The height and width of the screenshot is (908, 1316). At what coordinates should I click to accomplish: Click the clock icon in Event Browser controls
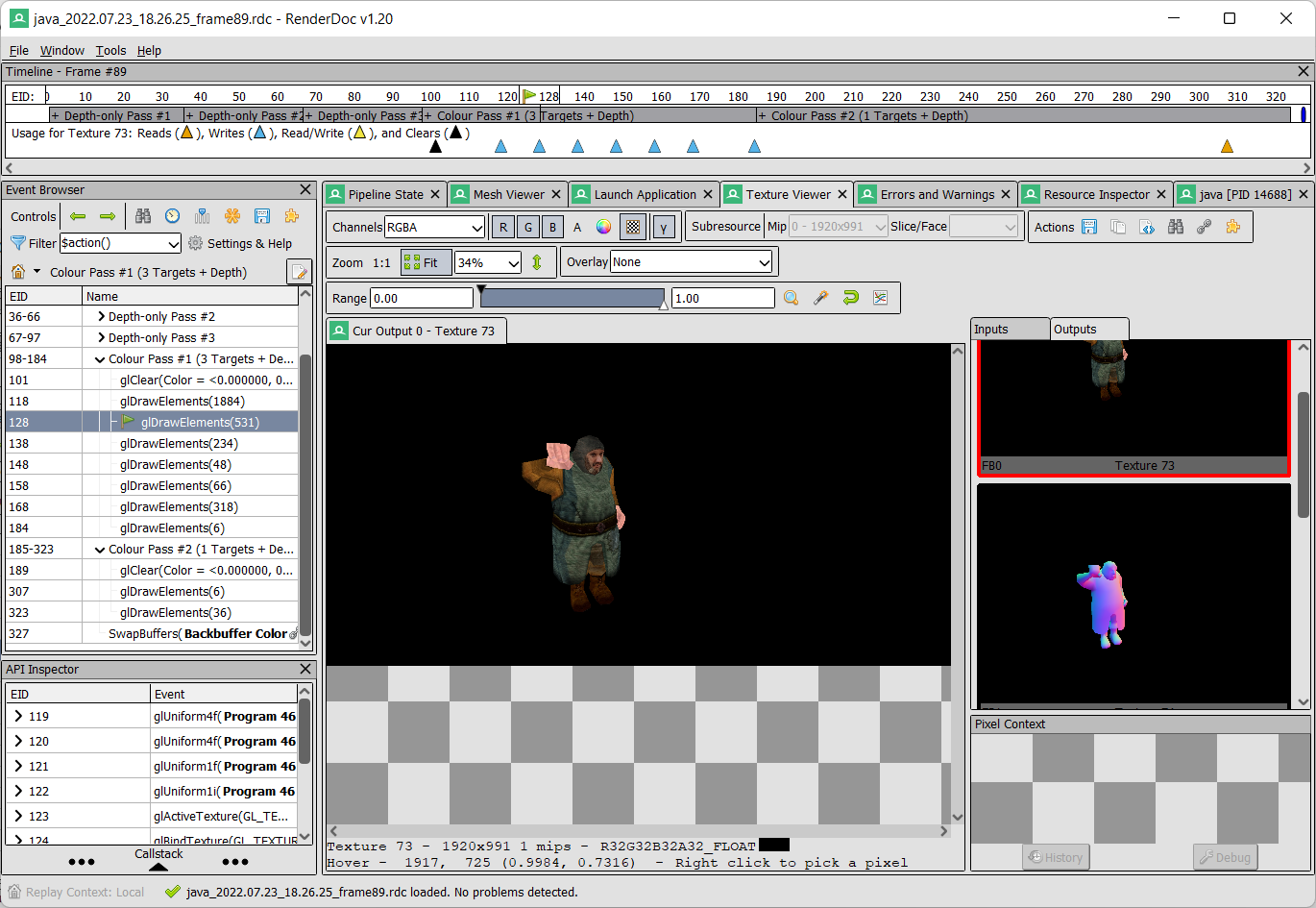point(172,216)
